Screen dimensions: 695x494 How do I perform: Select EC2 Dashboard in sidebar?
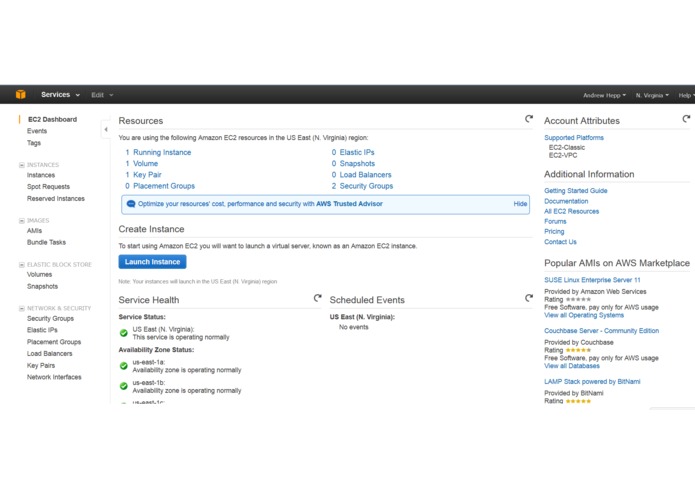click(52, 119)
